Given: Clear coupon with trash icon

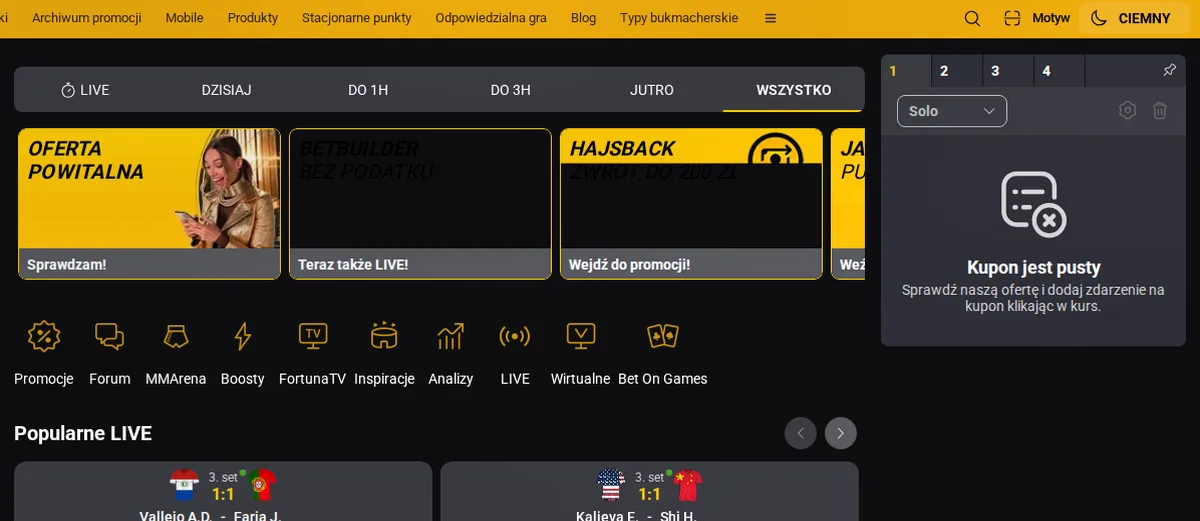Looking at the screenshot, I should pyautogui.click(x=1160, y=111).
